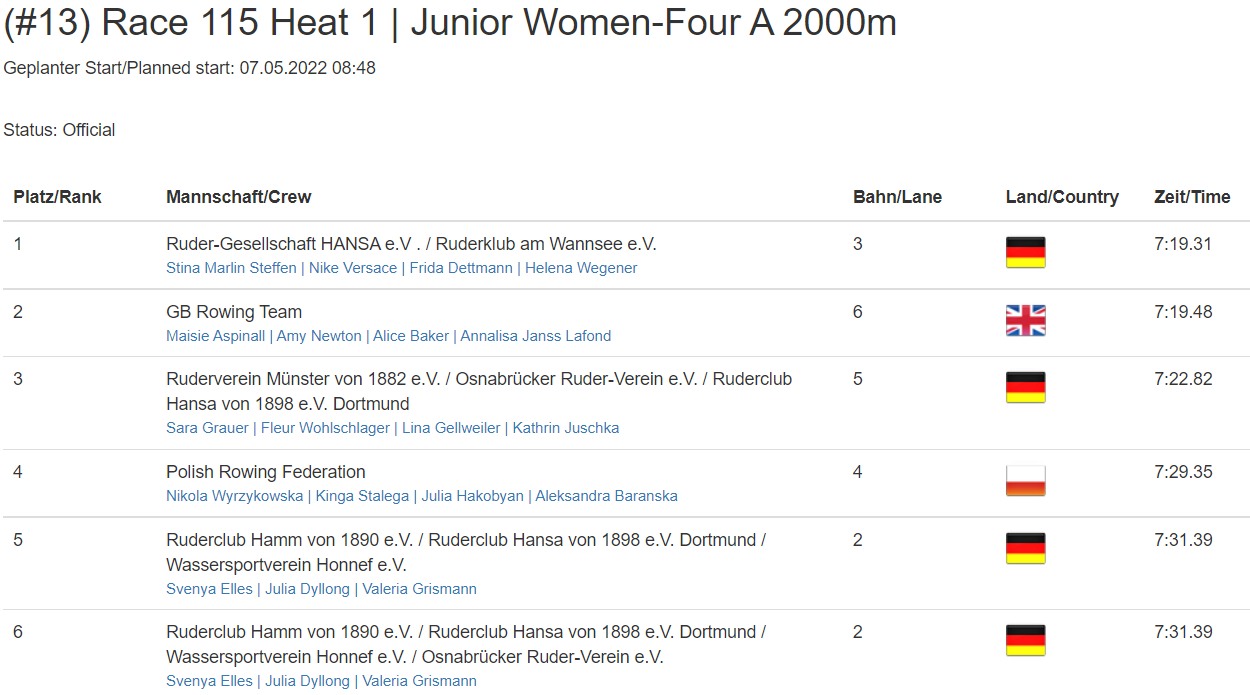Screen dimensions: 1250x695
Task: Click the German flag in the rank 5 row
Action: [x=1025, y=548]
